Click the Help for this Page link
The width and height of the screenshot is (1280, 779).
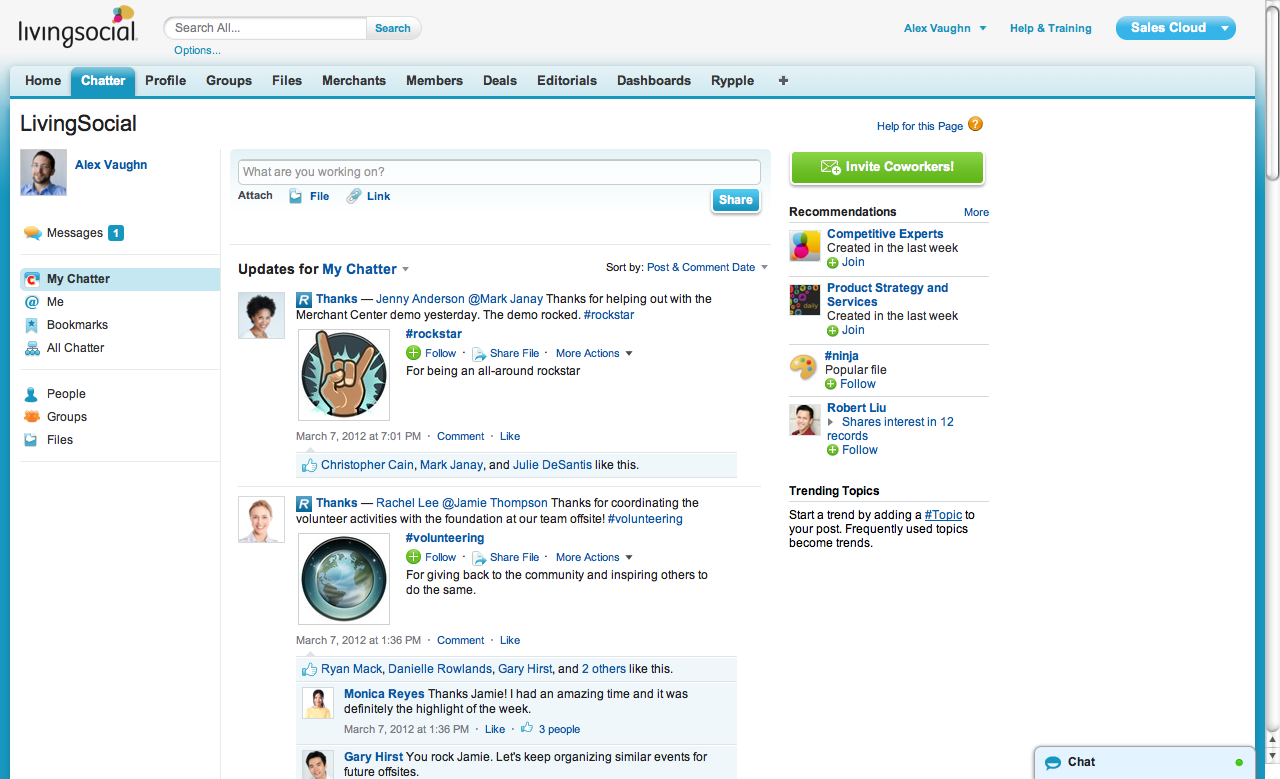point(920,126)
